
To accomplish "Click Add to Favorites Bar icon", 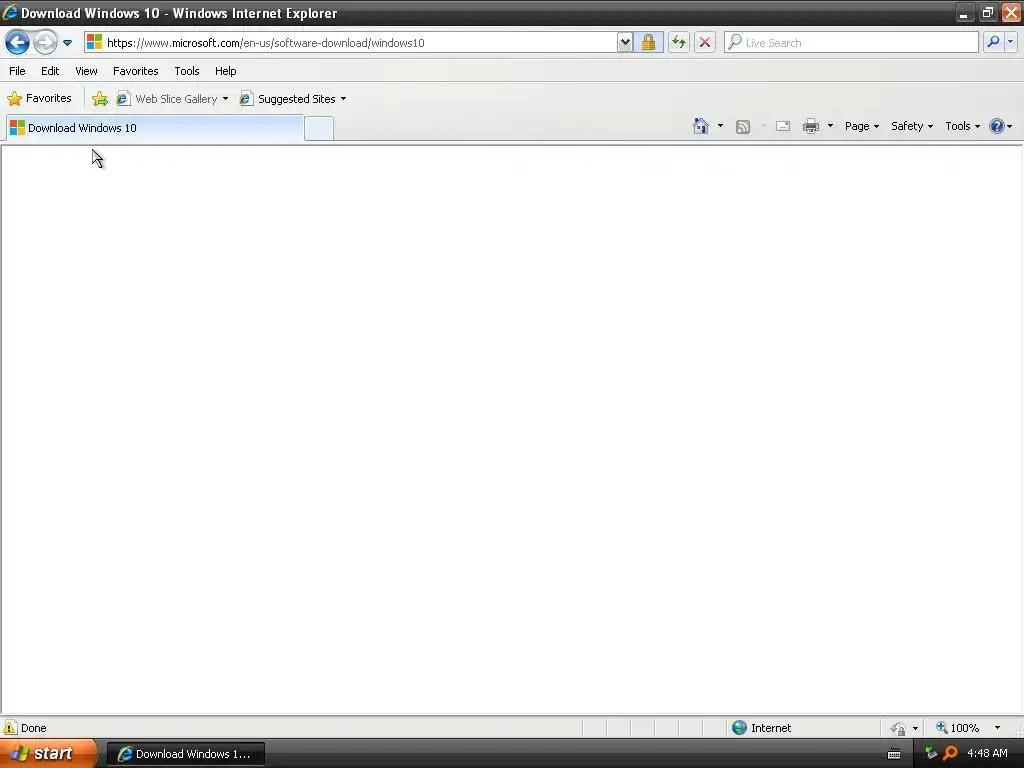I will tap(100, 99).
